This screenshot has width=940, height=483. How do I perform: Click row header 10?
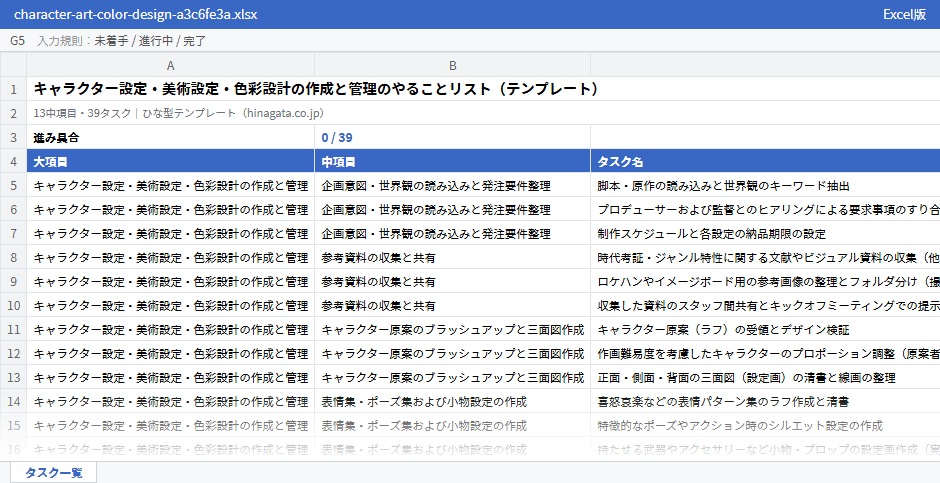point(13,305)
